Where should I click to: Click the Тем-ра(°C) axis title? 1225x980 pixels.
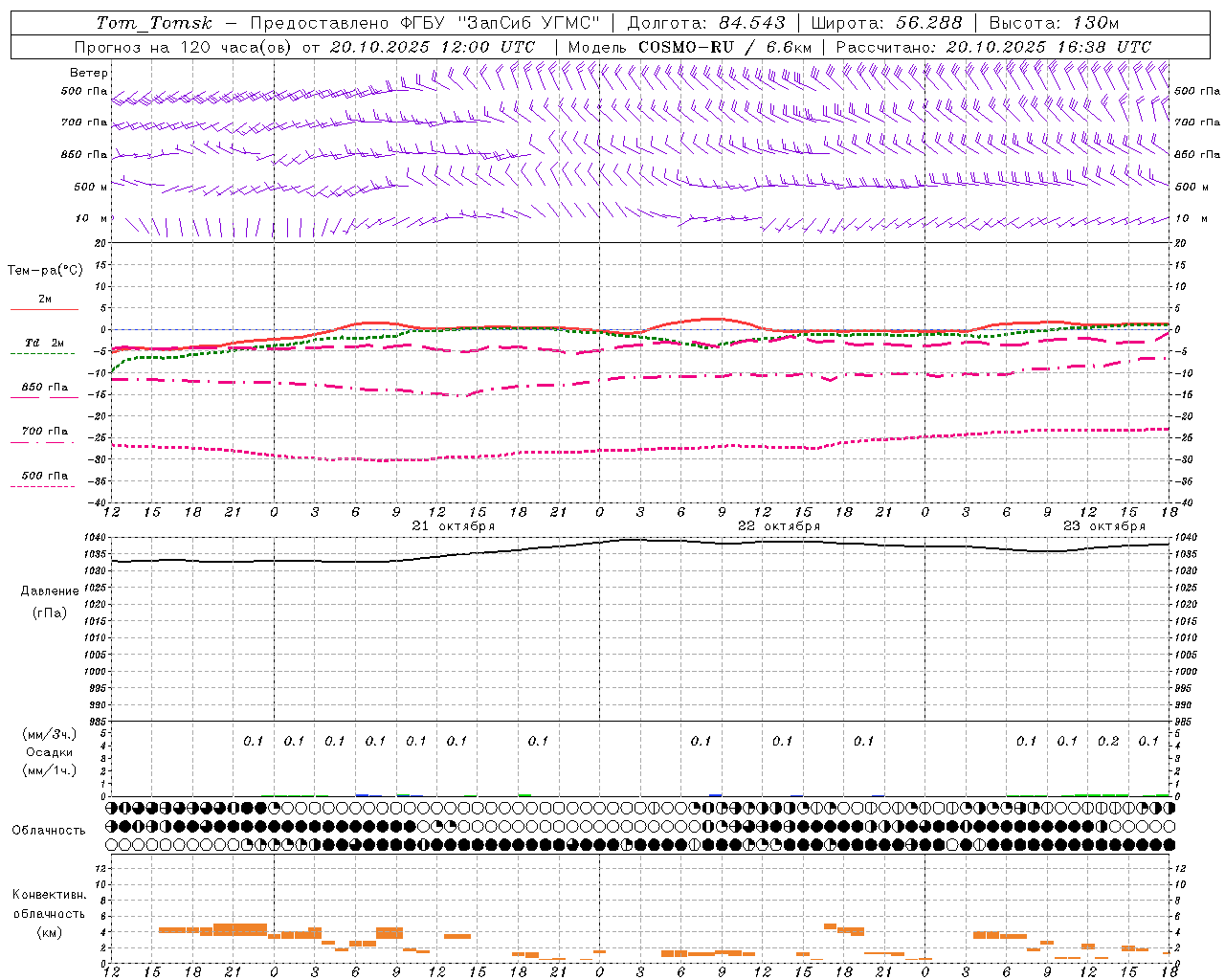tap(45, 271)
